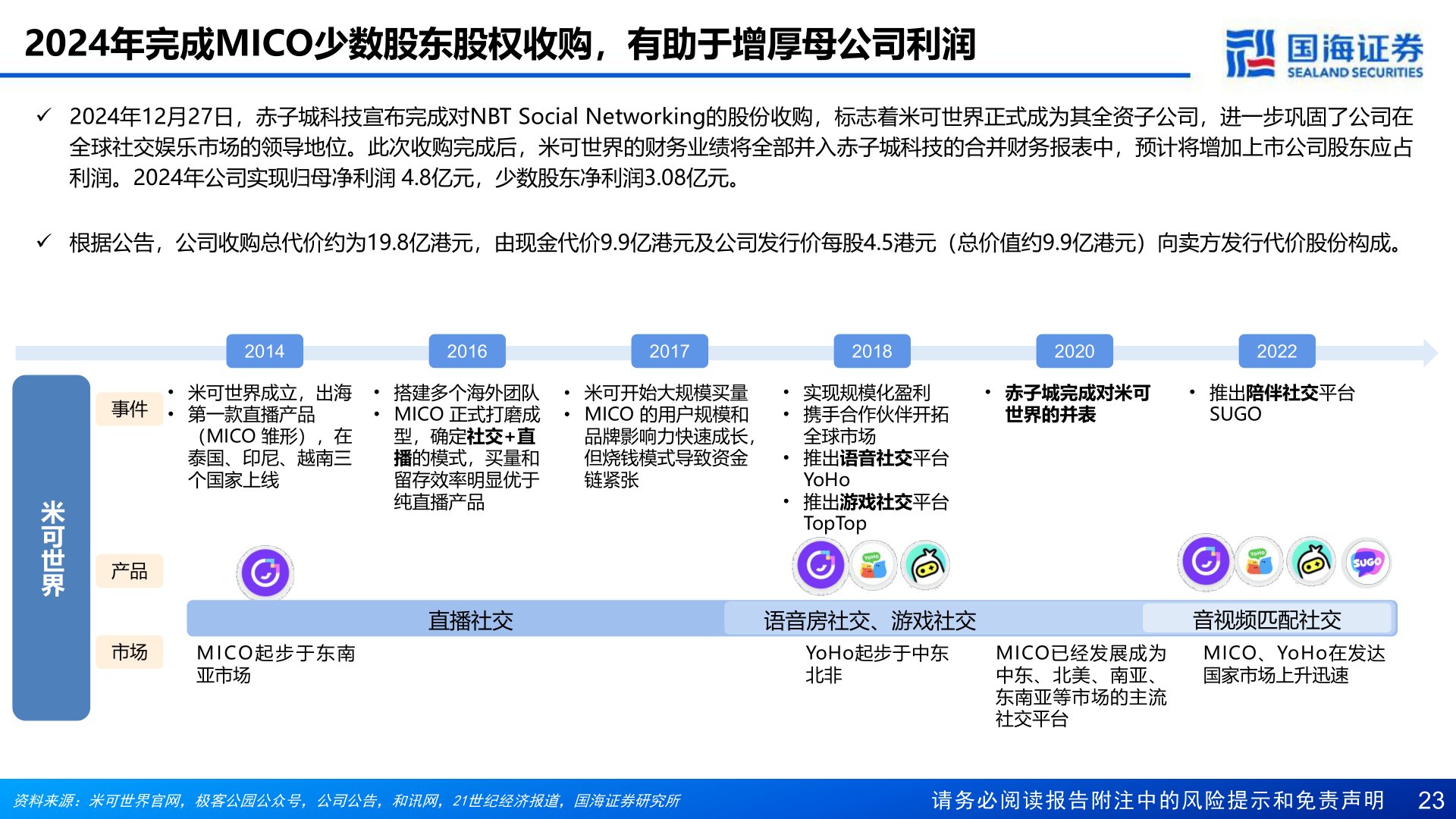Click the text 米可开始大规模买量

(666, 393)
